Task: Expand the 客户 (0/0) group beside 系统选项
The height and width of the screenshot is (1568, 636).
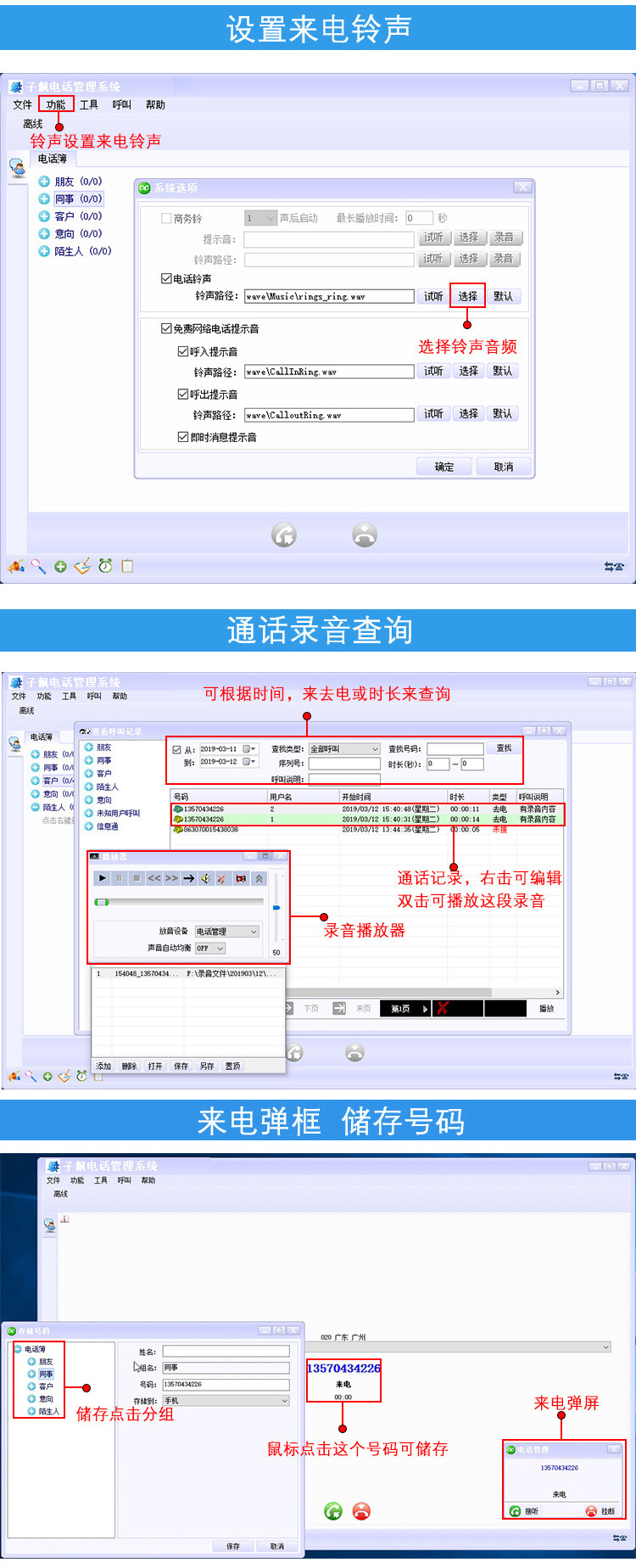Action: pos(44,216)
